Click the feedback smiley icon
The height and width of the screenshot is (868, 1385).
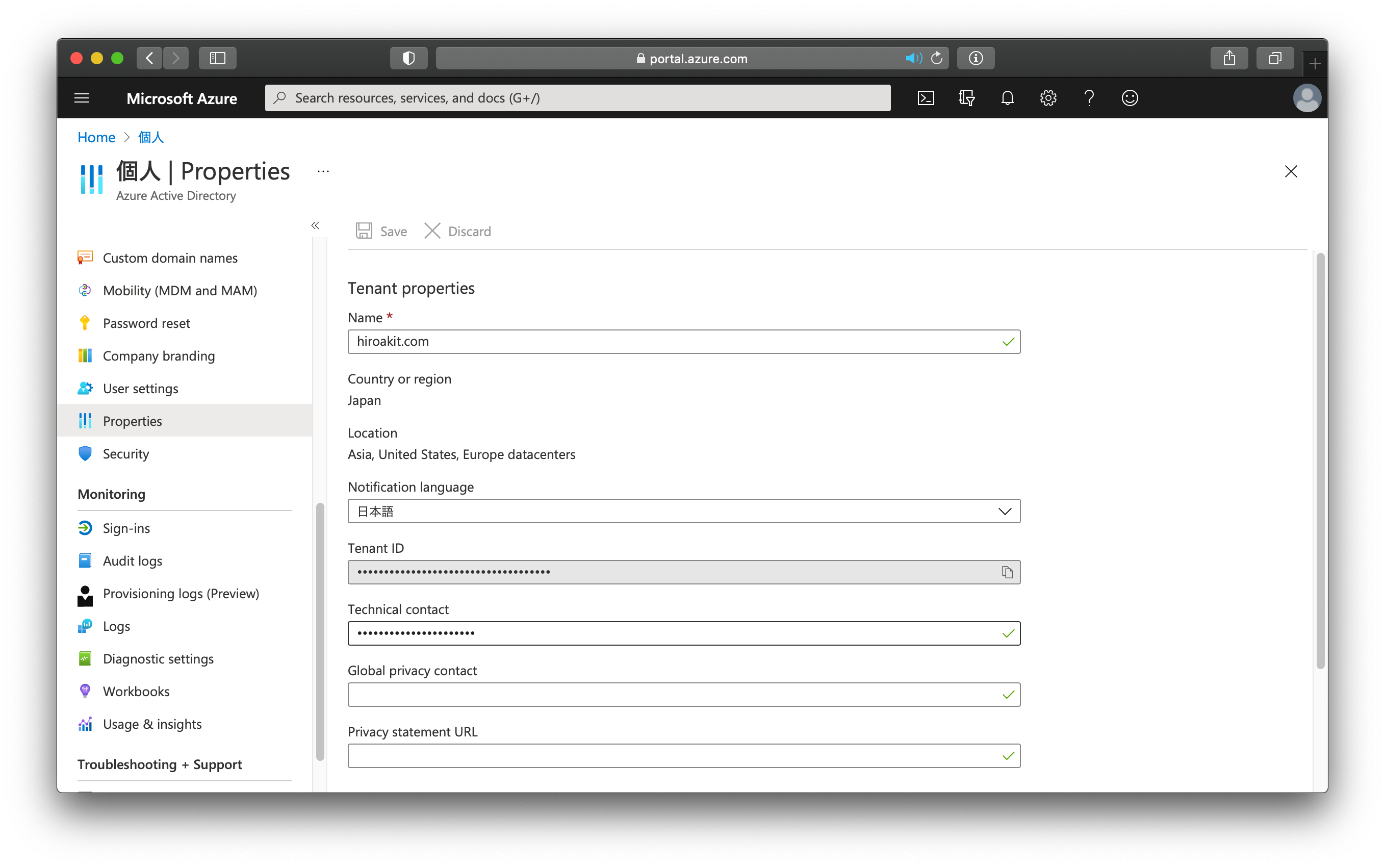[x=1130, y=98]
